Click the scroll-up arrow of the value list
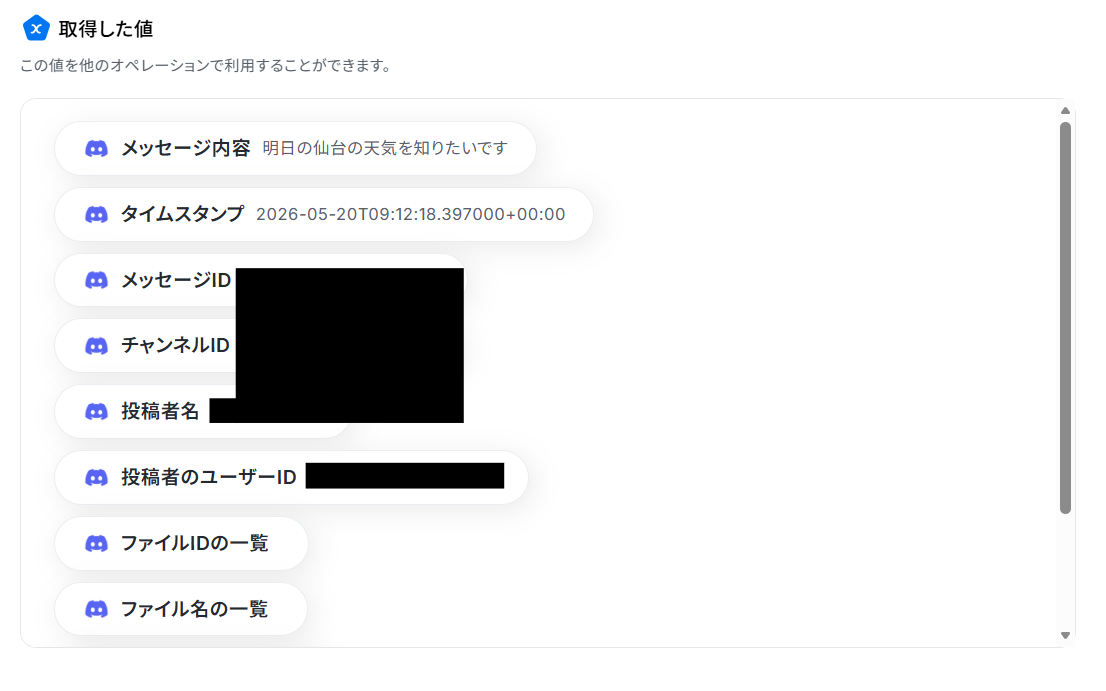The height and width of the screenshot is (691, 1106). [x=1065, y=111]
